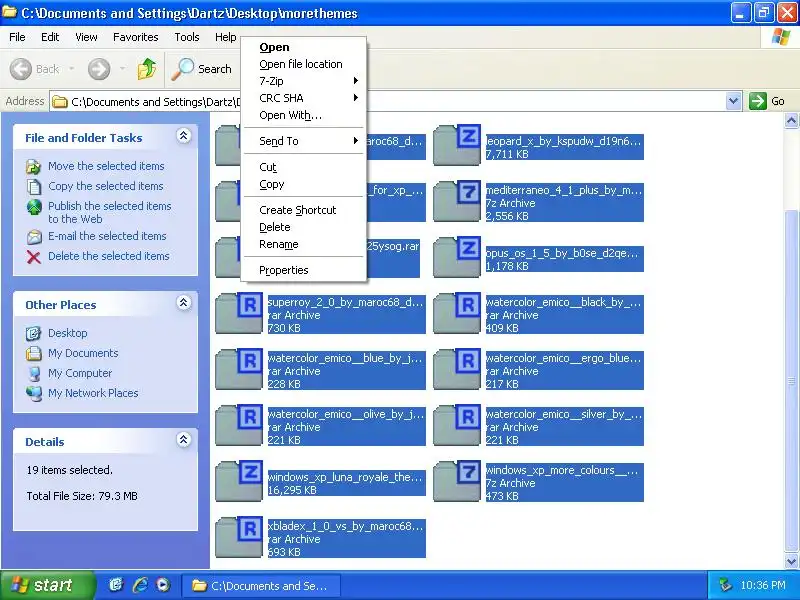Viewport: 800px width, 600px height.
Task: Select windows_xp_luna_royale zip icon
Action: pyautogui.click(x=239, y=482)
